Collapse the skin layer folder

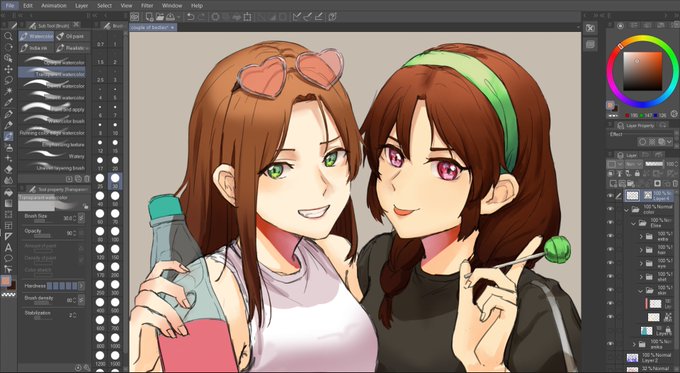click(x=641, y=291)
